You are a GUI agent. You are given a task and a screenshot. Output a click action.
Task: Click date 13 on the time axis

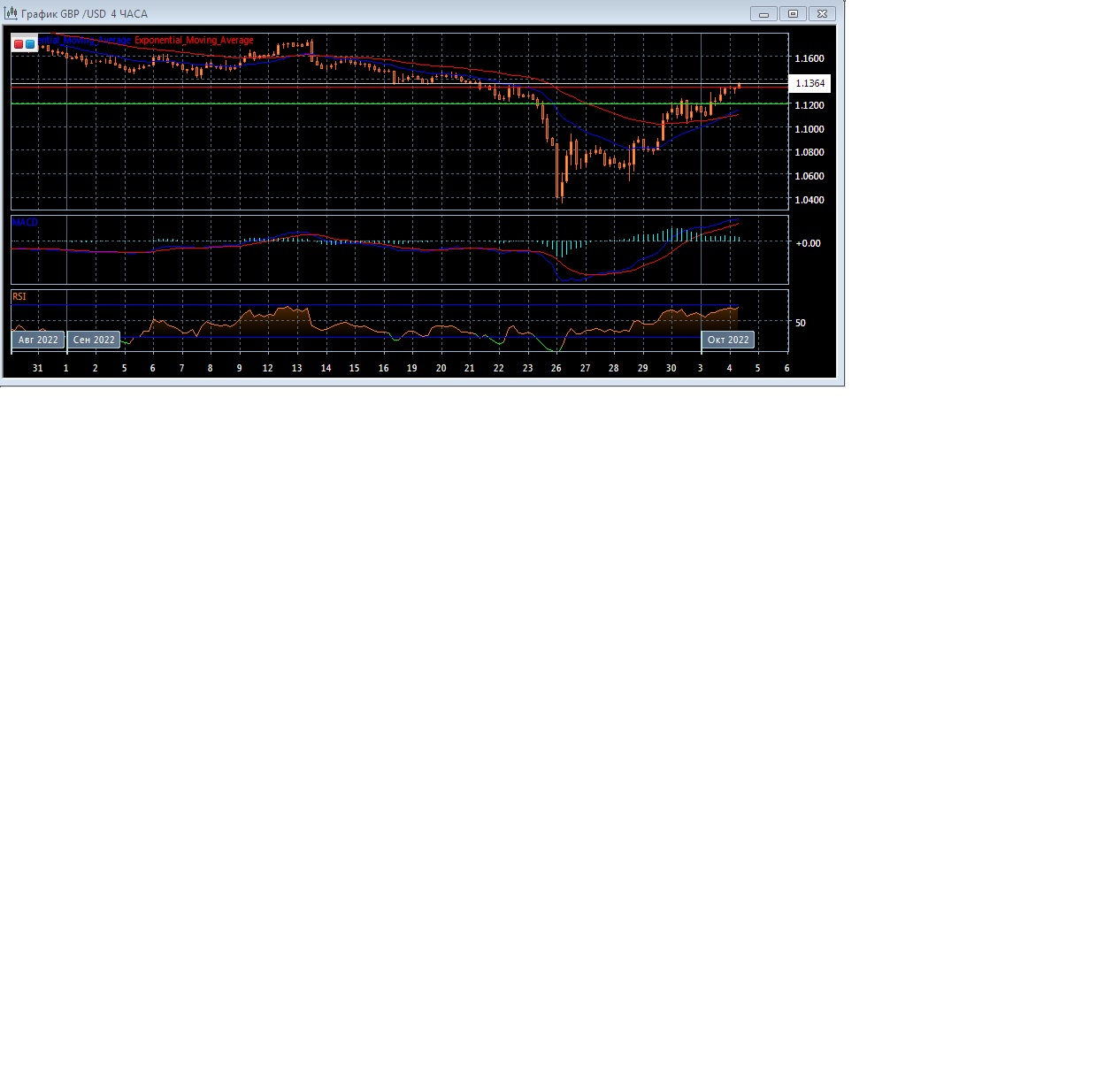click(x=297, y=368)
